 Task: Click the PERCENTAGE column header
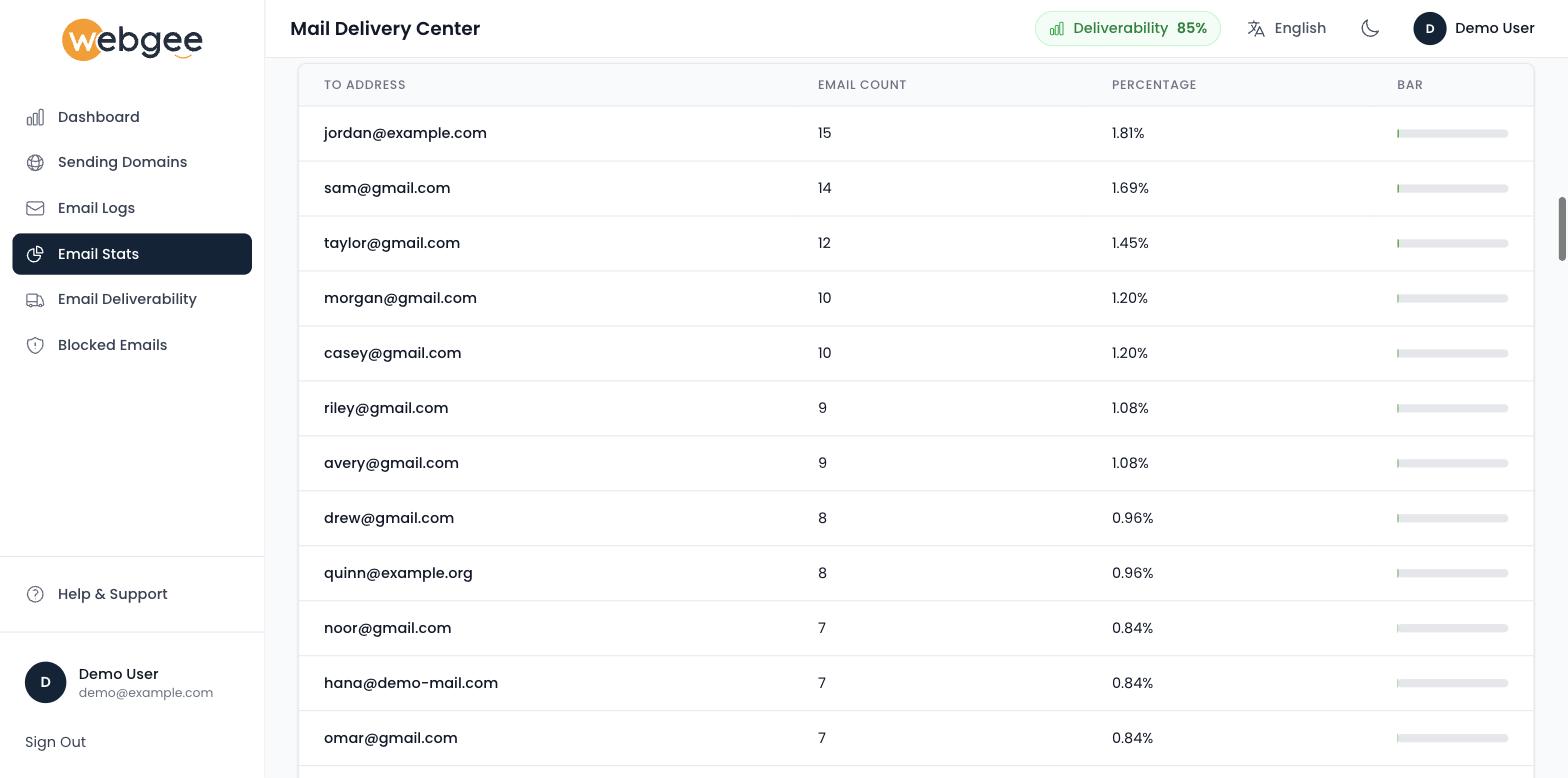pyautogui.click(x=1154, y=85)
